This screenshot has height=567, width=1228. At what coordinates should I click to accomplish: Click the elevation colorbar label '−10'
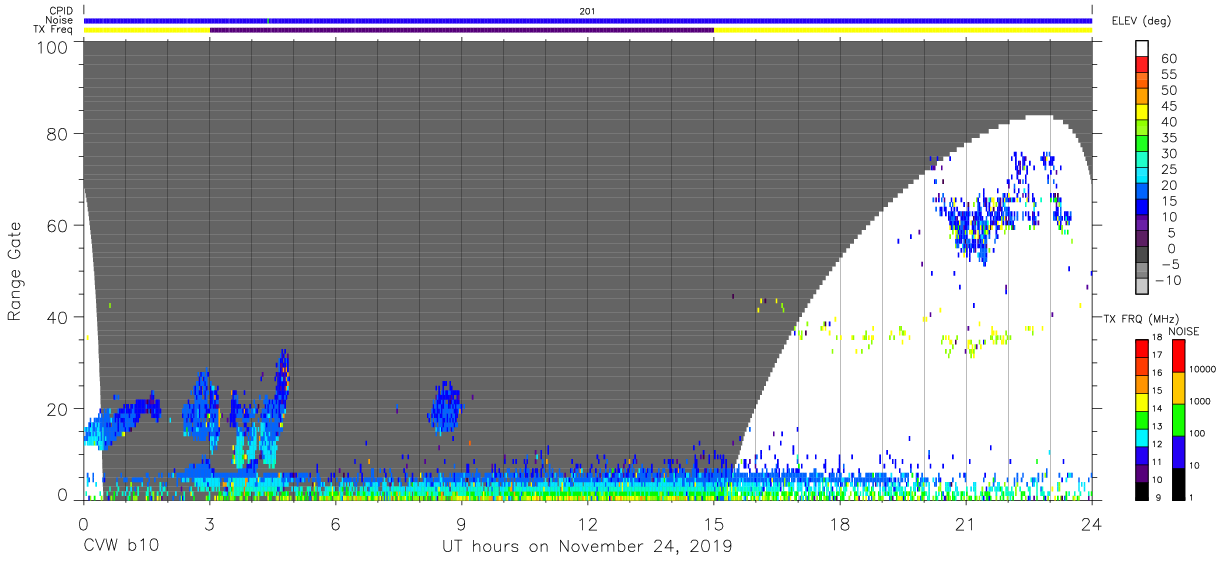pyautogui.click(x=1168, y=280)
